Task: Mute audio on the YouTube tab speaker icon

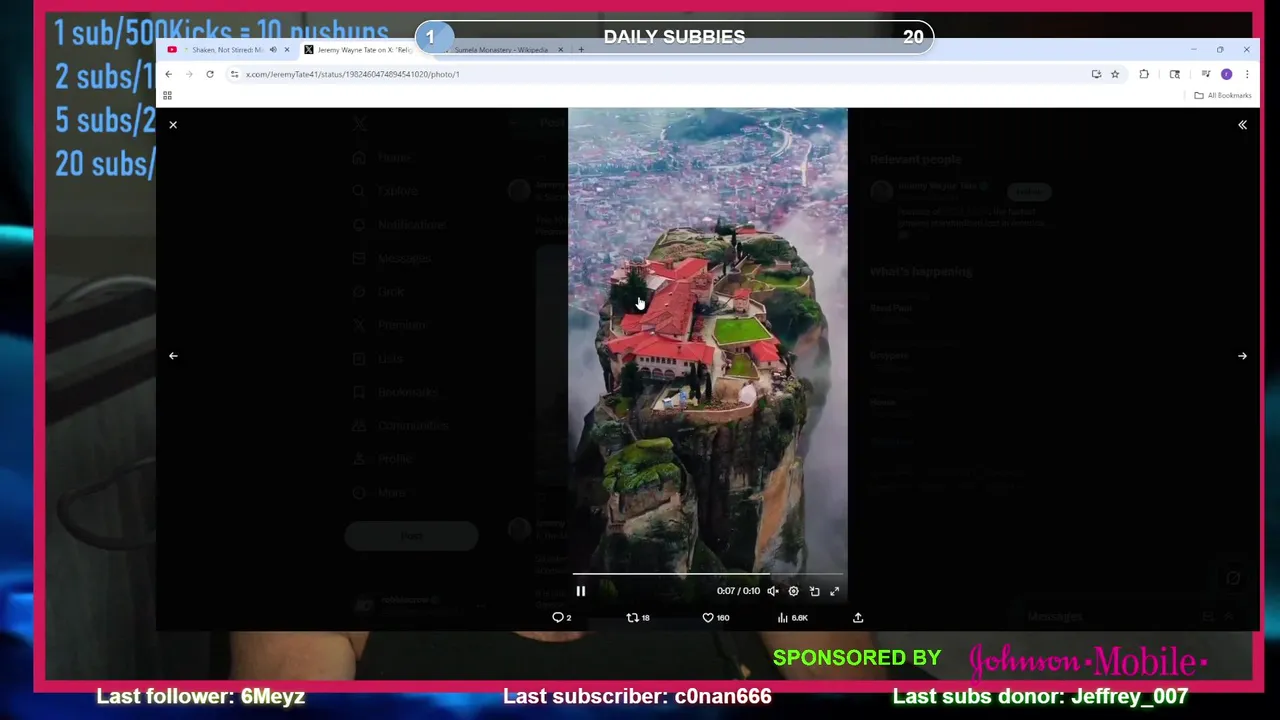Action: click(x=272, y=49)
